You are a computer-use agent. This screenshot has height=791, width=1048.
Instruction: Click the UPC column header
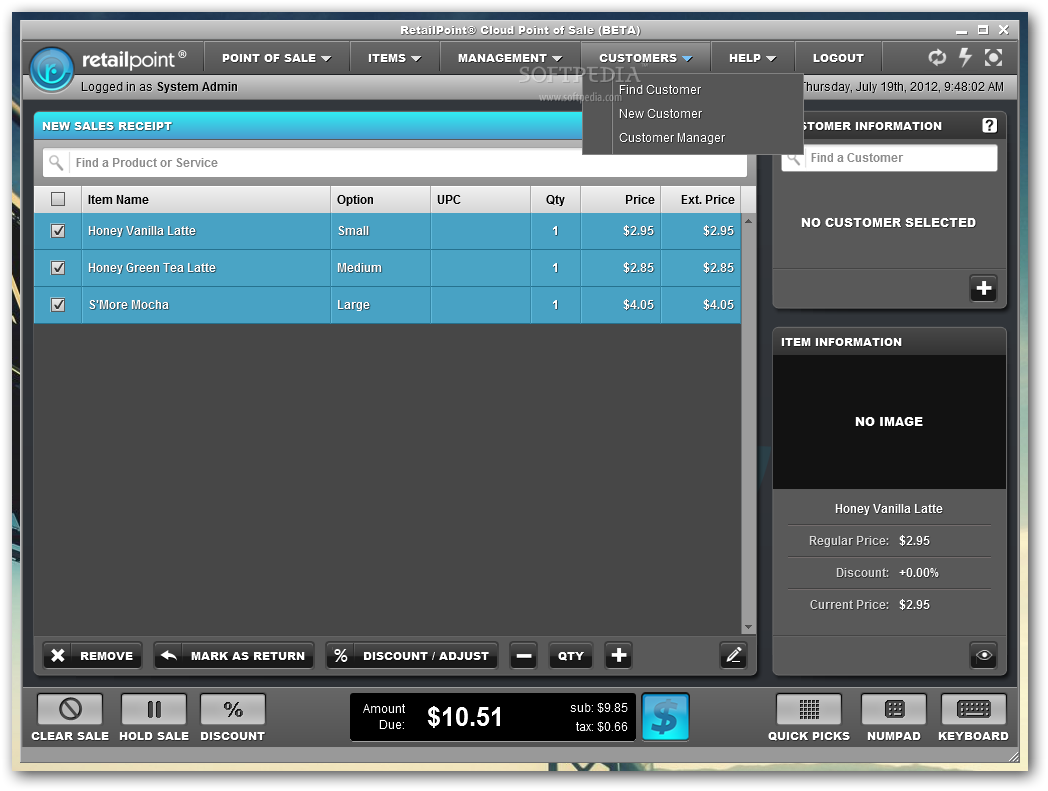click(481, 199)
